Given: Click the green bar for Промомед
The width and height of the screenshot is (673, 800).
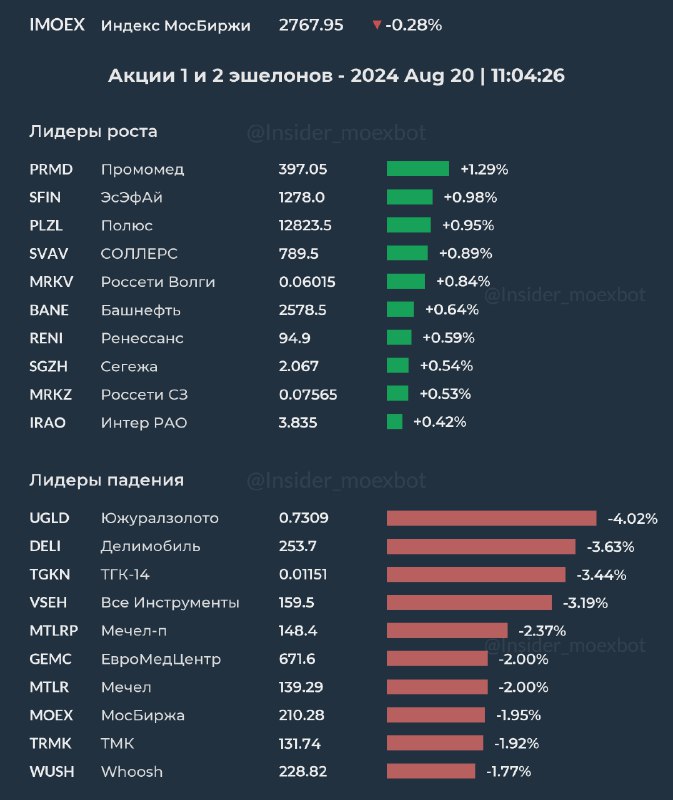Looking at the screenshot, I should point(418,169).
